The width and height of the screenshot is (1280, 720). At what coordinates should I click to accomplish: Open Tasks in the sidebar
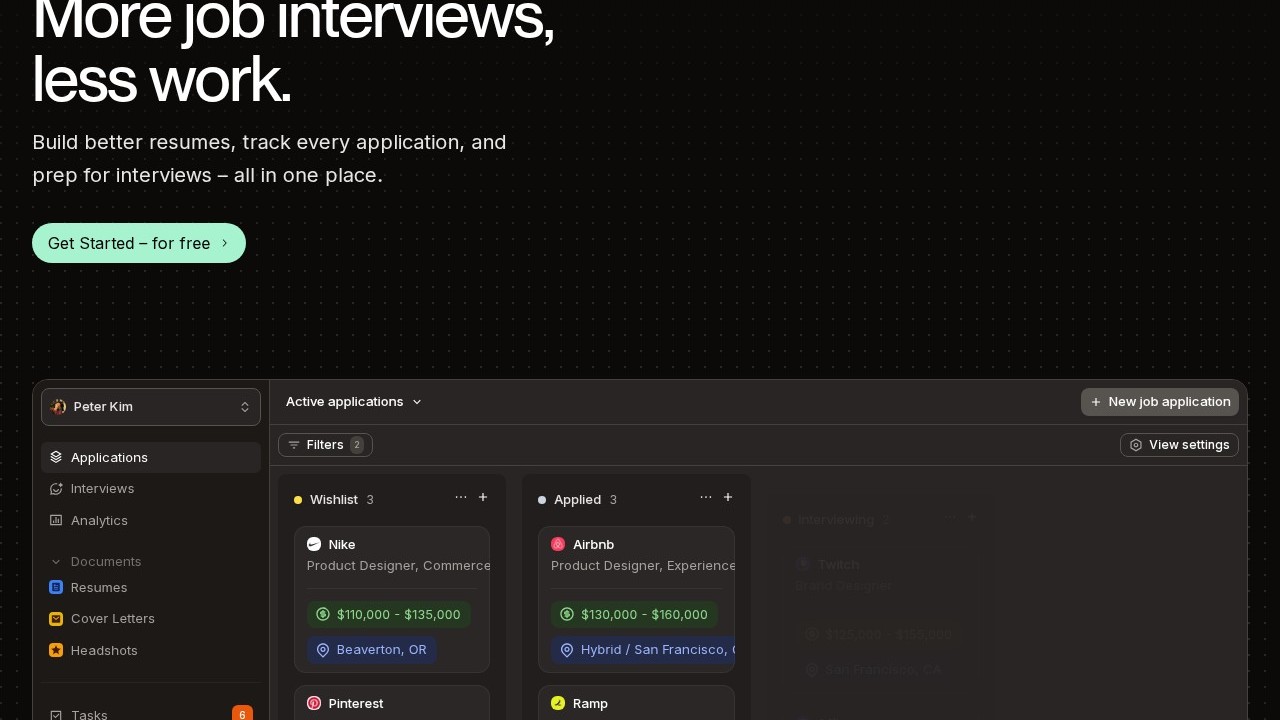pos(89,714)
